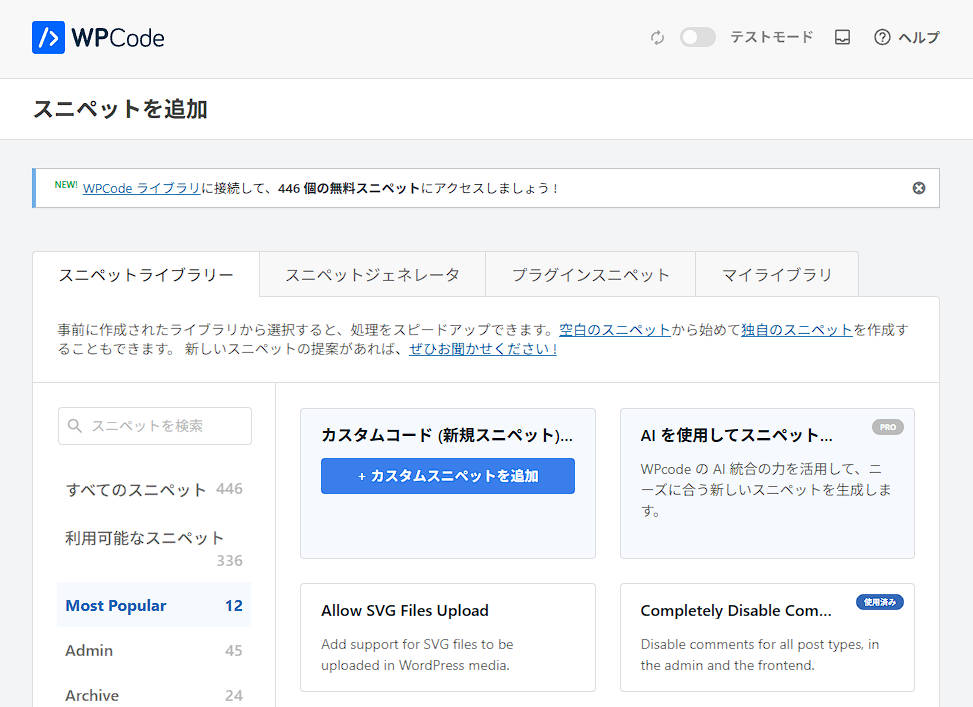Click the help question mark icon

(x=882, y=38)
